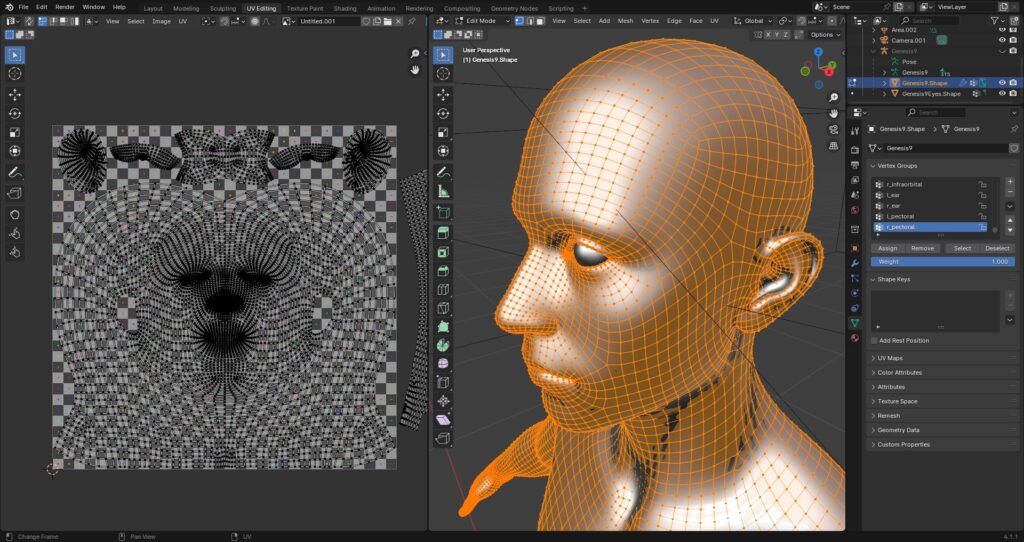Select the Shear tool
1024x542 pixels.
coord(443,420)
